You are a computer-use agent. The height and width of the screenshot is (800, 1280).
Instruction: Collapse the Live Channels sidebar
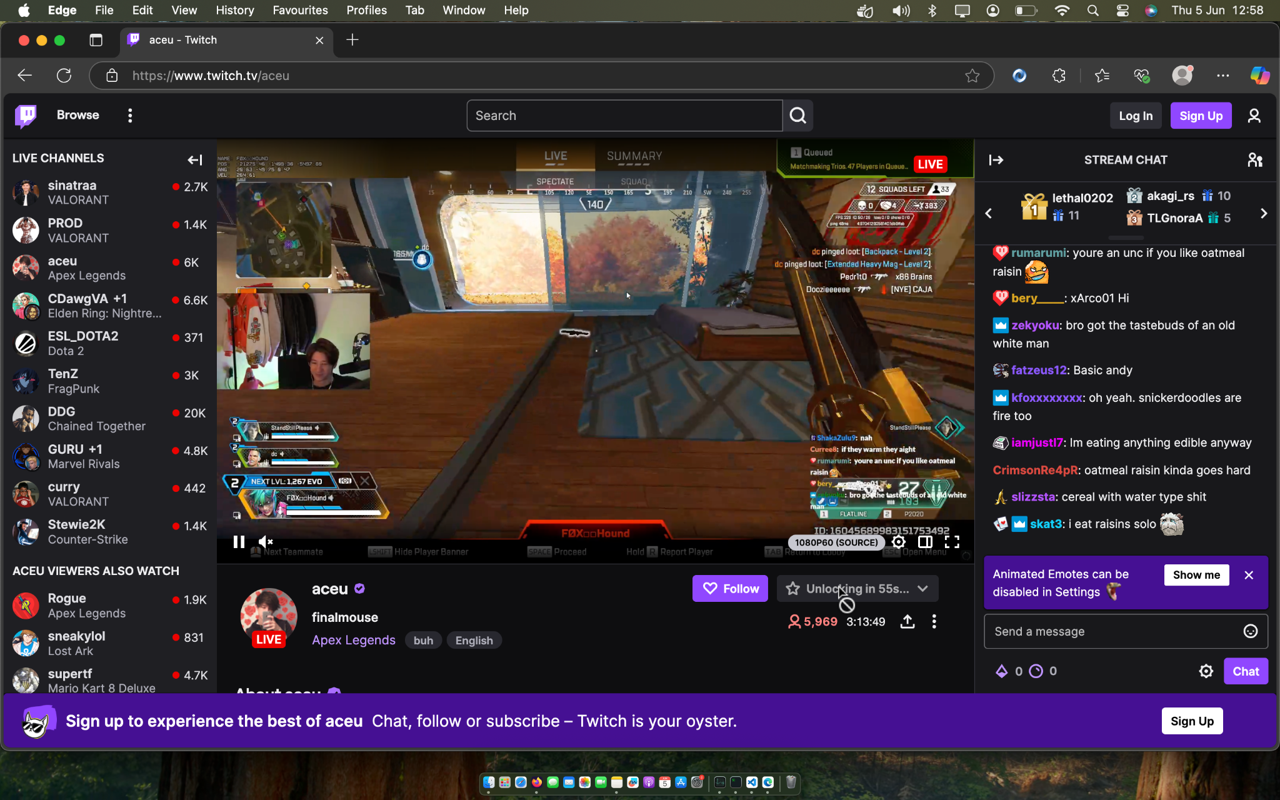click(195, 160)
